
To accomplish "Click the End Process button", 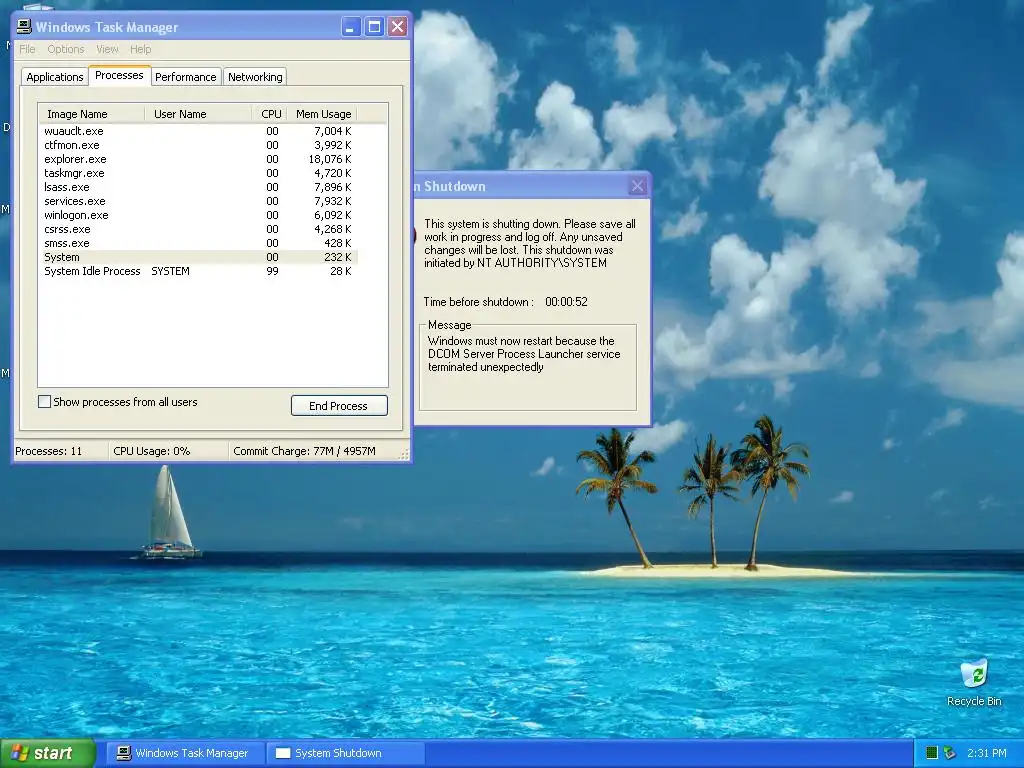I will coord(339,406).
